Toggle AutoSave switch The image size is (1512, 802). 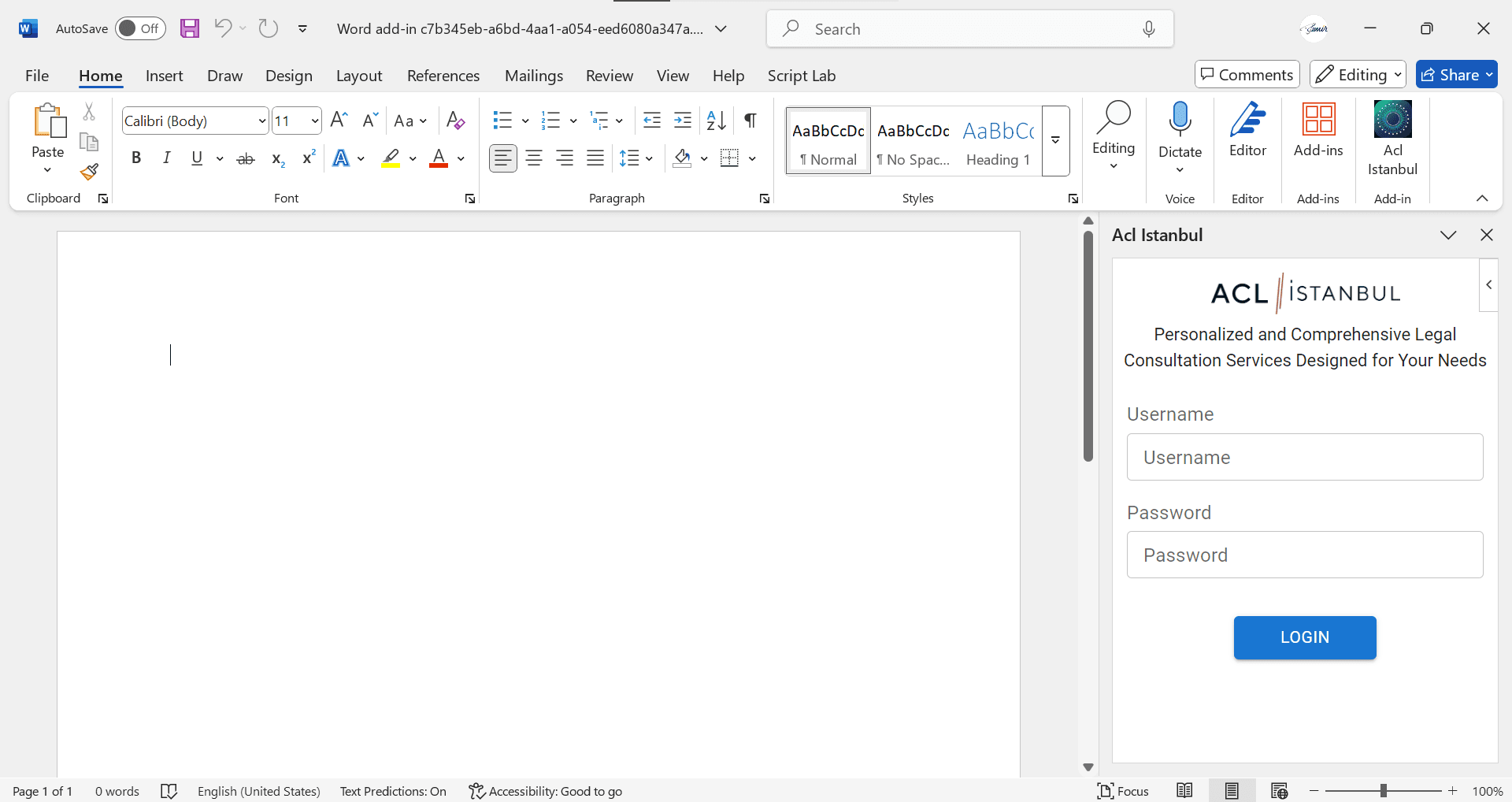click(140, 28)
